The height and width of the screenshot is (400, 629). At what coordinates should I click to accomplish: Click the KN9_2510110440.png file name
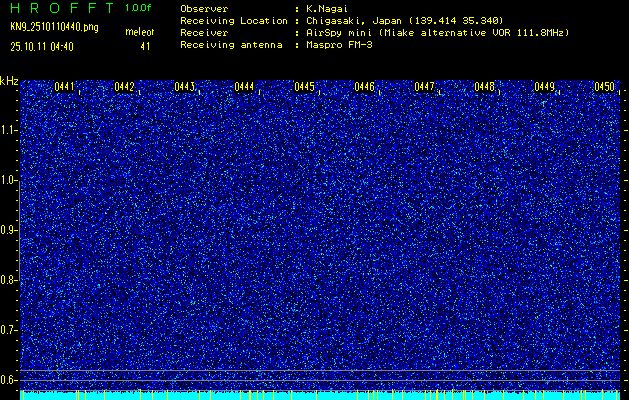pyautogui.click(x=54, y=27)
